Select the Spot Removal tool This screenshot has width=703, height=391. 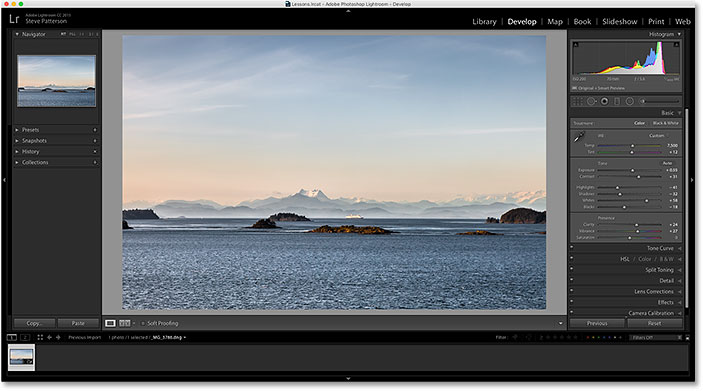pos(591,101)
